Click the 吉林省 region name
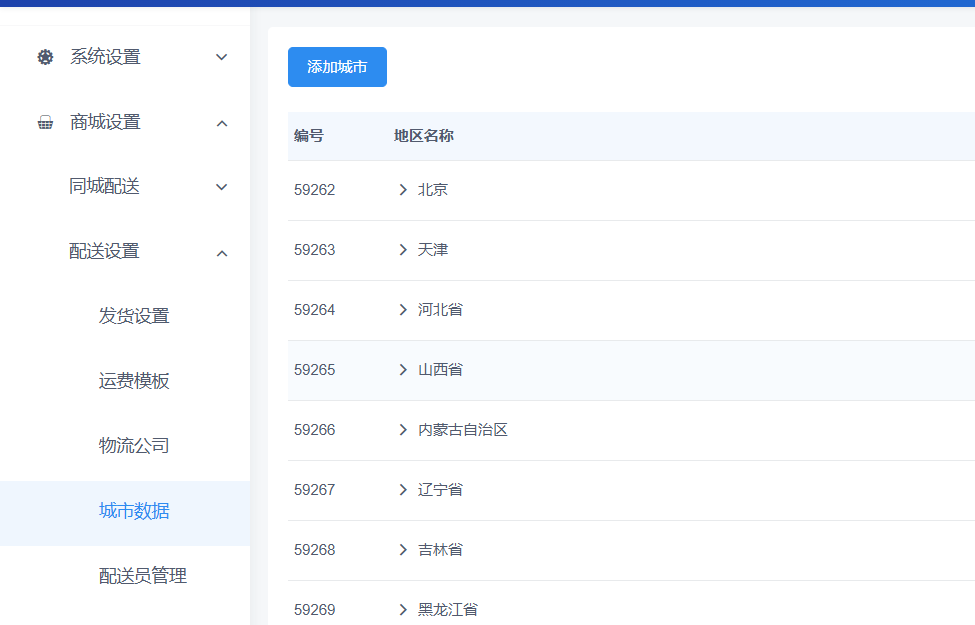 (440, 550)
